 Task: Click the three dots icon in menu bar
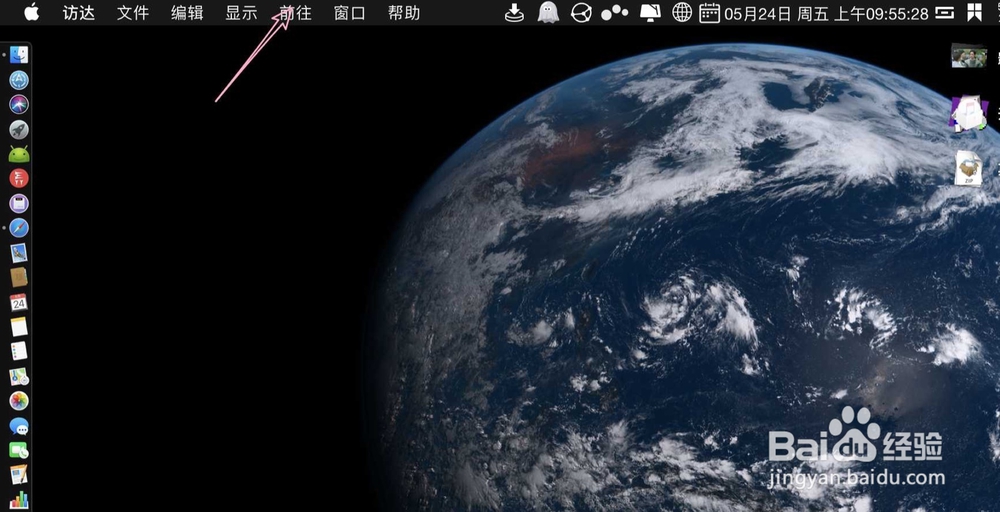tap(615, 13)
